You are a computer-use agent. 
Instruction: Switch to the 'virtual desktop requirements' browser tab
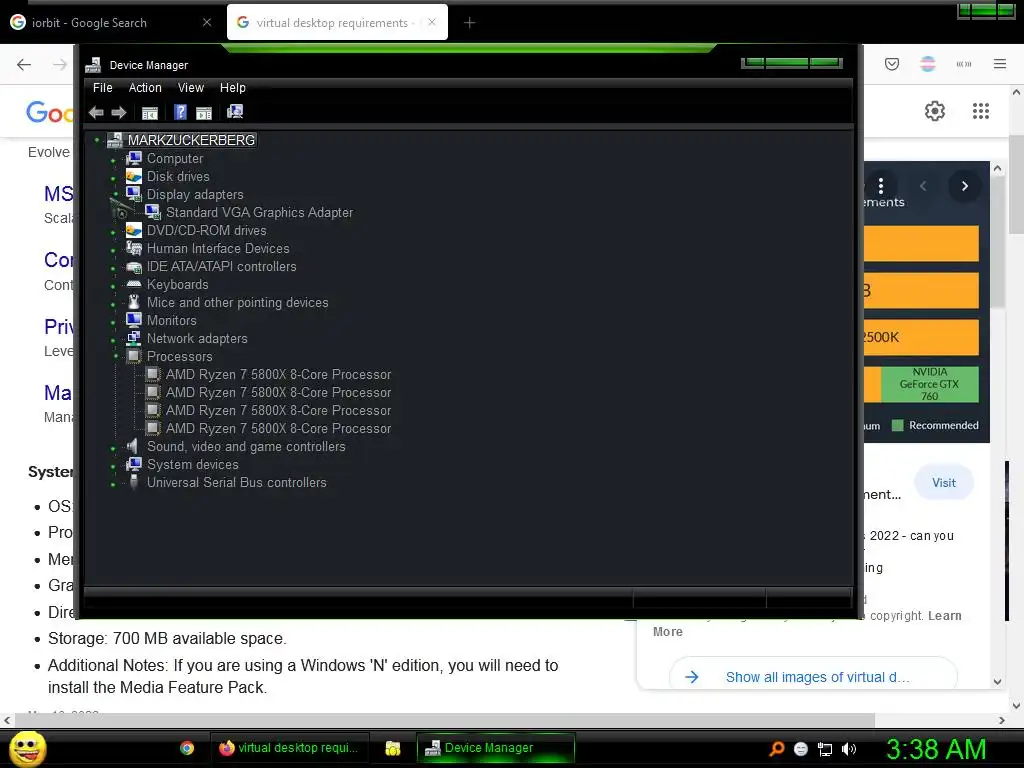(337, 23)
